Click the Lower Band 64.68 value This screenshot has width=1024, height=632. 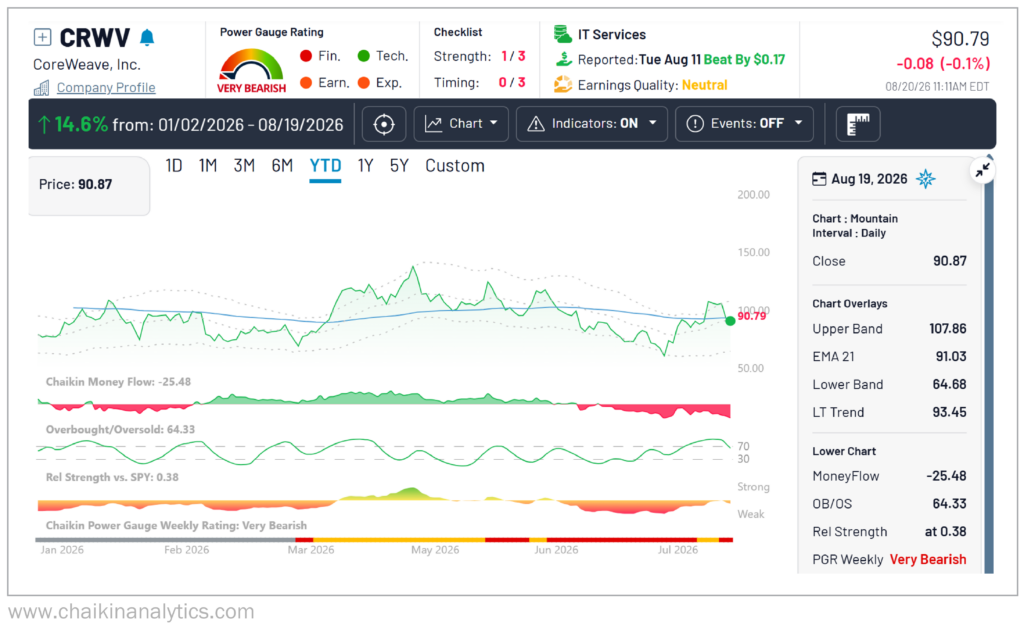pos(950,385)
